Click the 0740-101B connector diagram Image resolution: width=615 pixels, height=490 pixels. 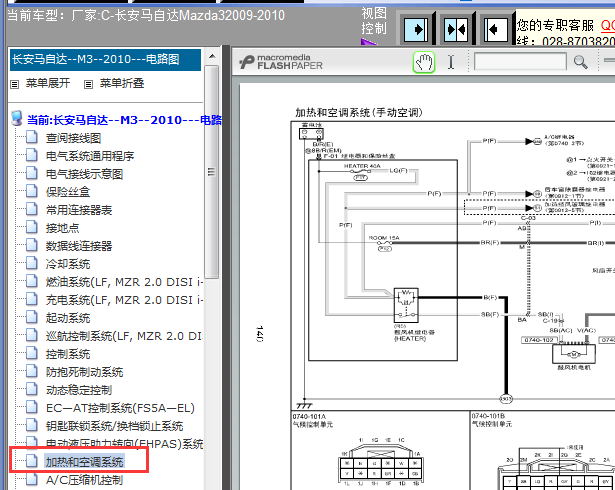pos(557,469)
